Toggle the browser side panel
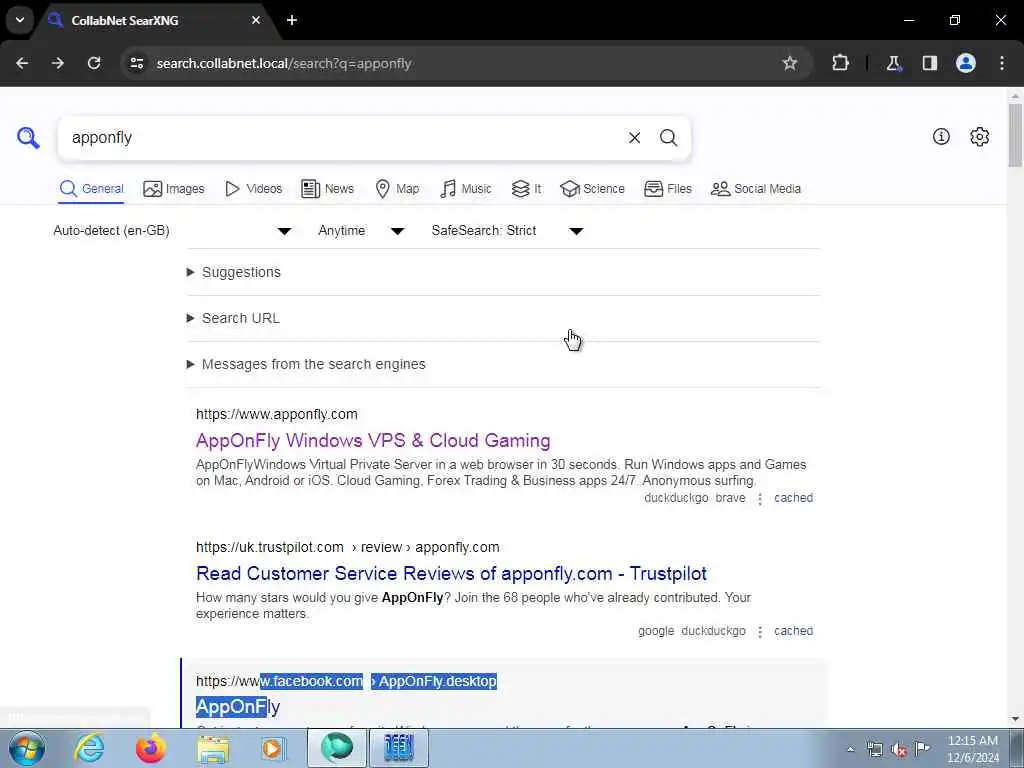 pos(930,63)
